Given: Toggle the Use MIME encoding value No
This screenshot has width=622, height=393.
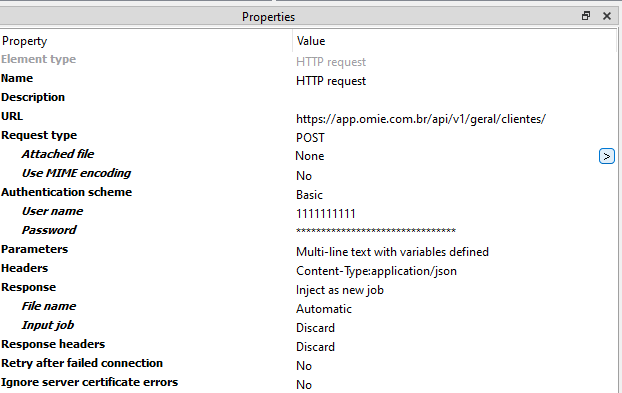Looking at the screenshot, I should [x=304, y=176].
